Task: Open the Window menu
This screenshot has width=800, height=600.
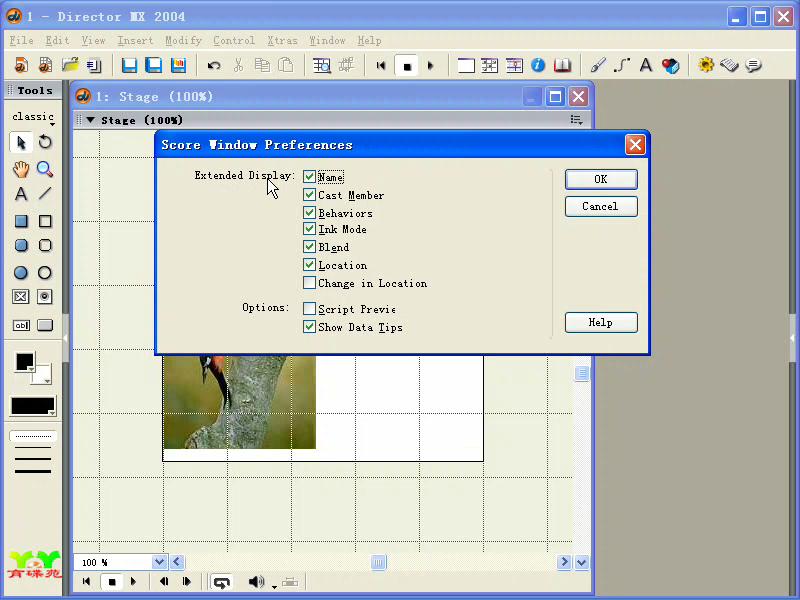Action: pos(327,40)
